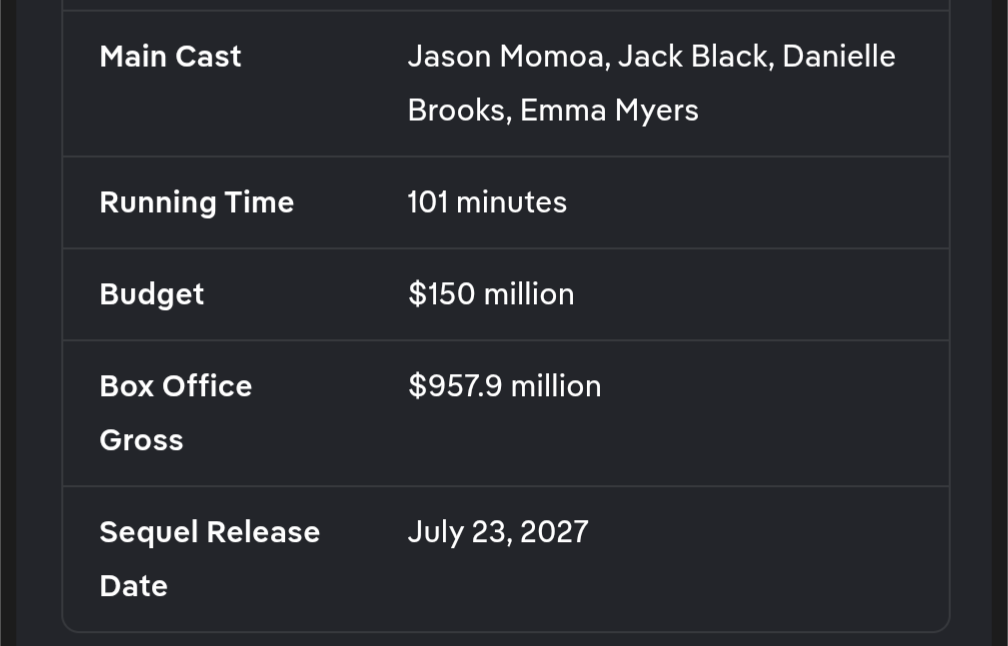The height and width of the screenshot is (646, 1008).
Task: Click the word million after $150
Action: click(x=529, y=294)
